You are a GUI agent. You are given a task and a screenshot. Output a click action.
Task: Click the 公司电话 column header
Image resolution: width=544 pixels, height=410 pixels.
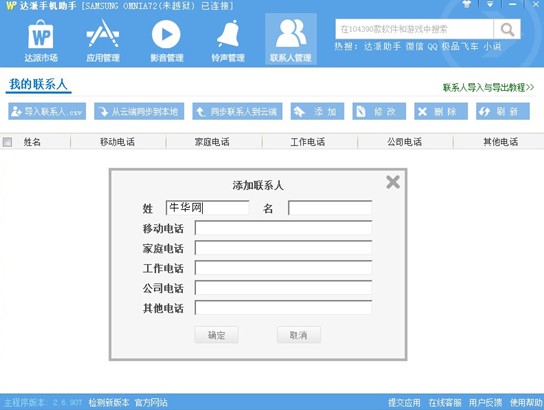coord(405,142)
